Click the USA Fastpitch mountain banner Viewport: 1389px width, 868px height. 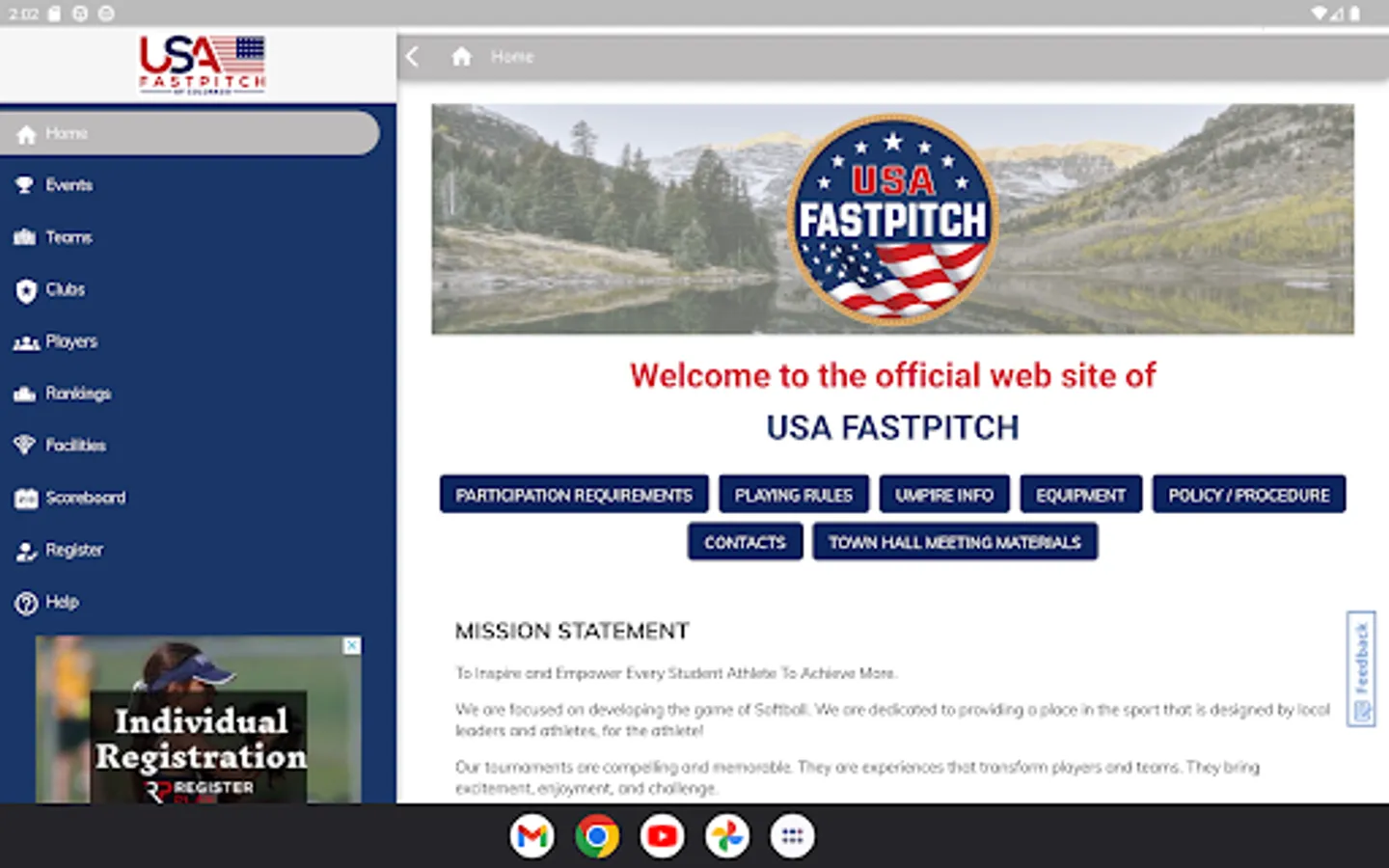point(892,219)
